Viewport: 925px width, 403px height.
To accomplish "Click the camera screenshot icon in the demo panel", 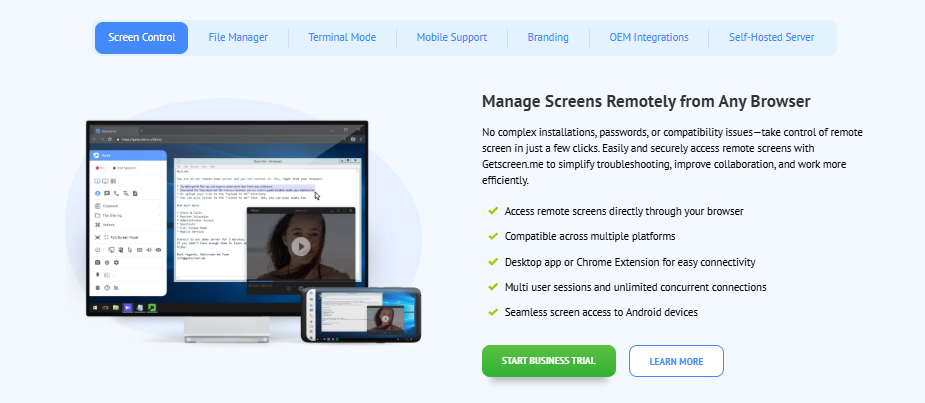I will coord(97,263).
